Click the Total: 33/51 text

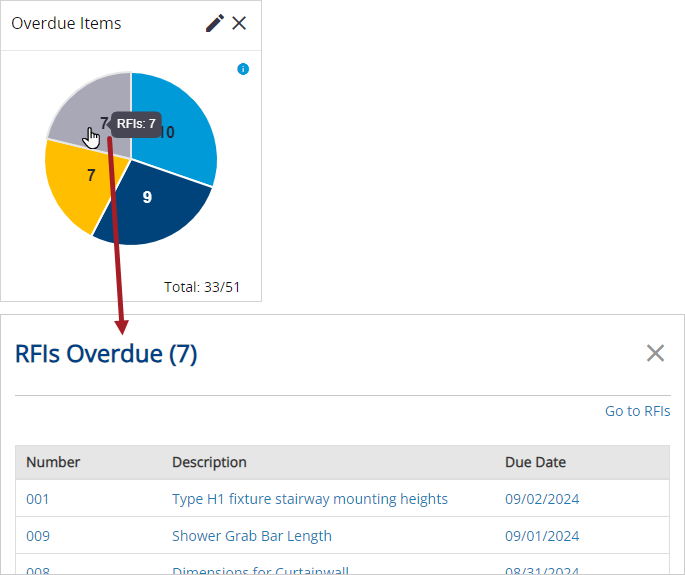coord(202,287)
